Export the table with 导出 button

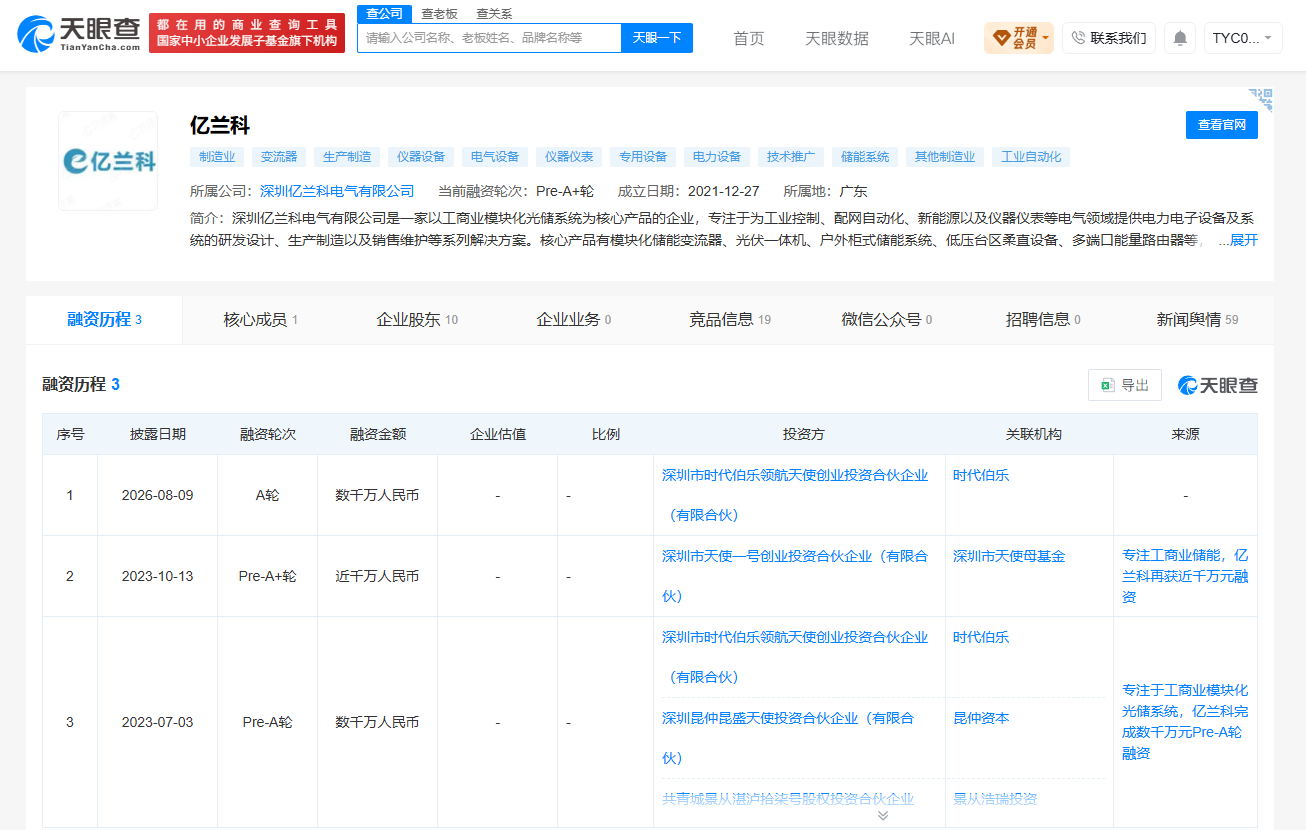(x=1125, y=385)
